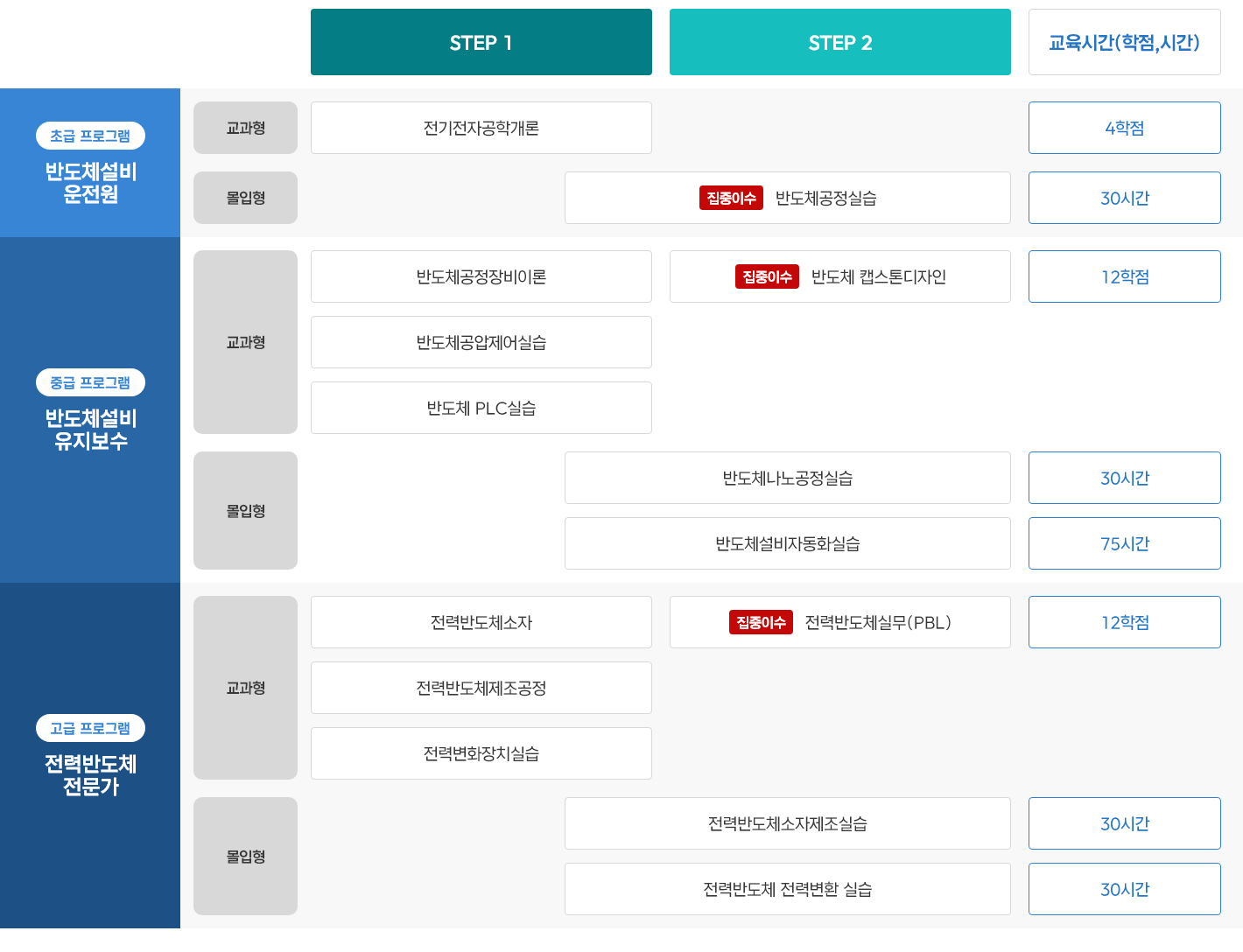Click 집중이수 badge beside 전력반도체실무(PBL)
Viewport: 1243px width, 952px height.
(761, 622)
